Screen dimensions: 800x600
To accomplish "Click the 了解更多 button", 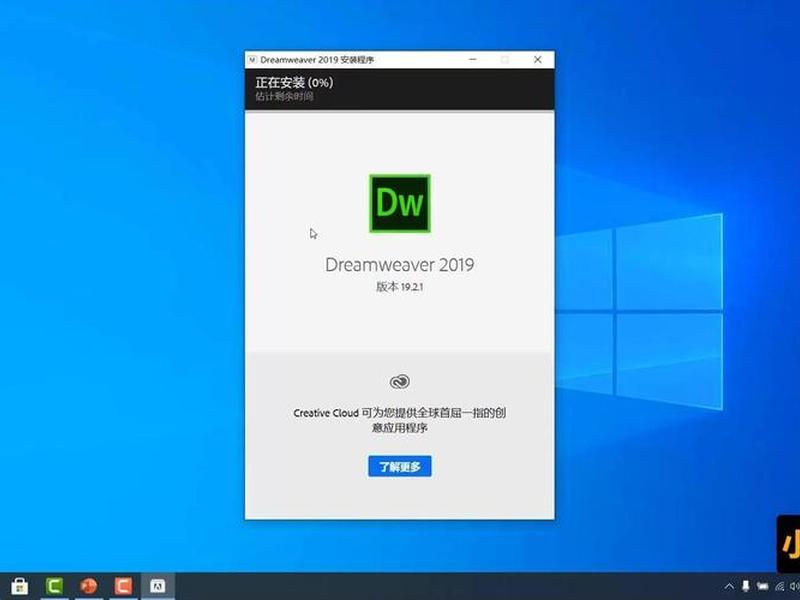I will (x=399, y=466).
